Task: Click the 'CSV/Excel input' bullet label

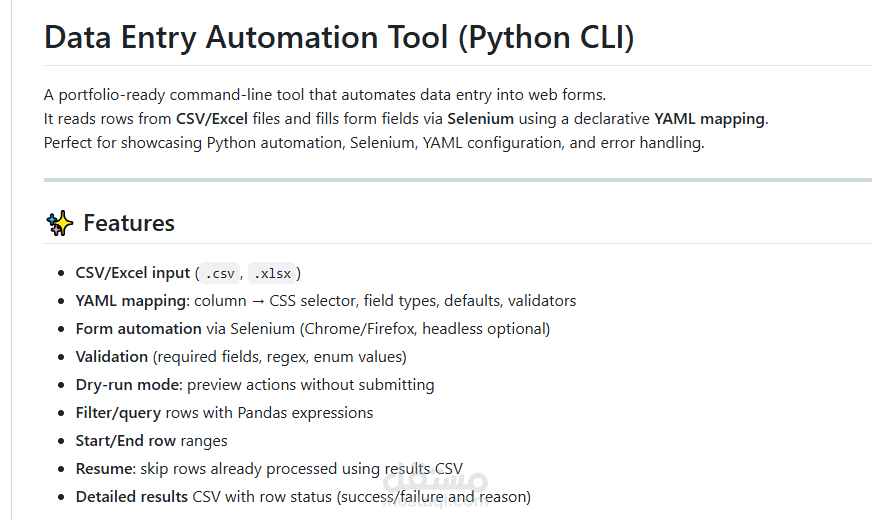Action: (x=132, y=273)
